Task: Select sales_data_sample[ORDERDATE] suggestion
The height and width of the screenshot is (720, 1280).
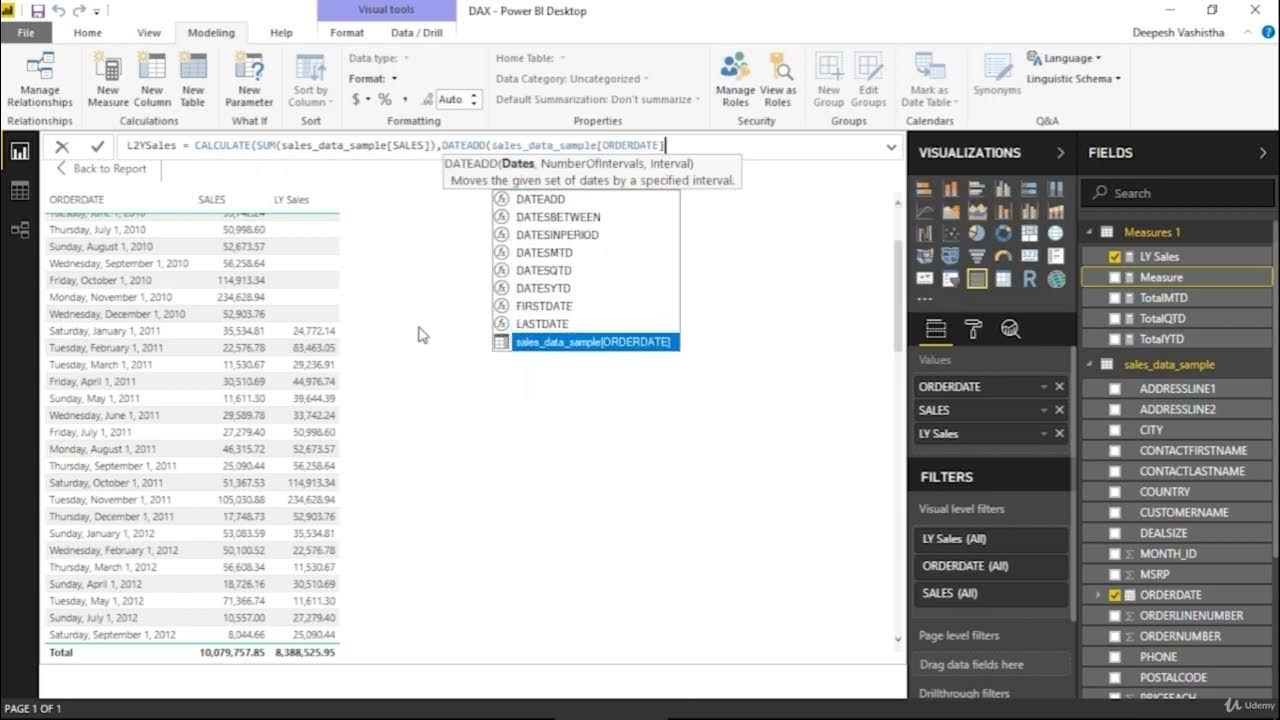Action: pyautogui.click(x=586, y=342)
